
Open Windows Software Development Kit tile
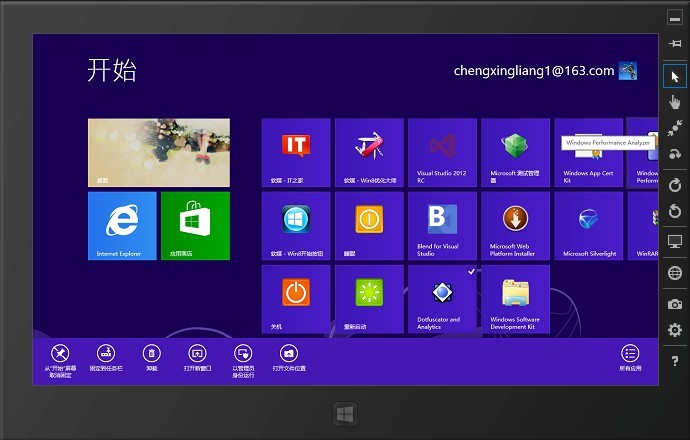tap(515, 299)
